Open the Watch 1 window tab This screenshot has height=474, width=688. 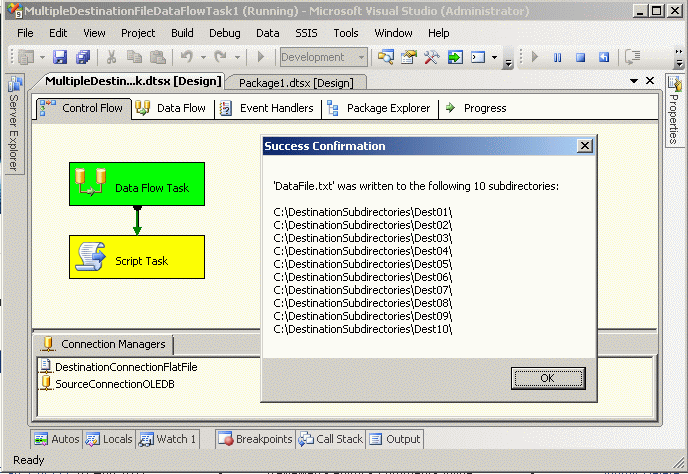point(168,439)
